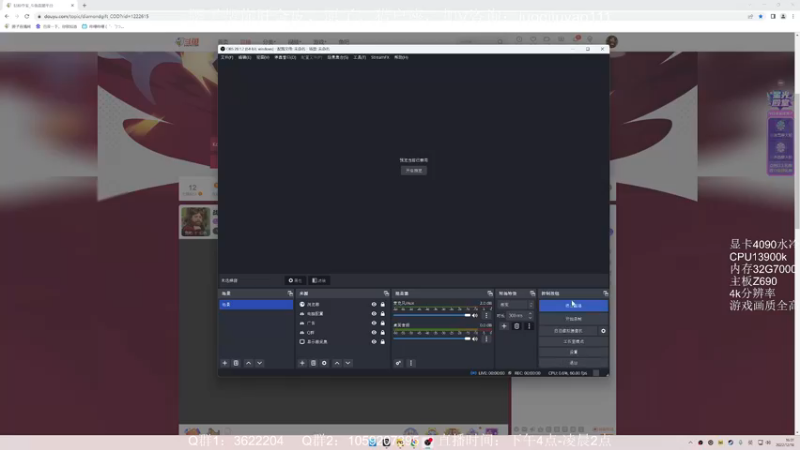The image size is (800, 450).
Task: Remove the scene transition trash icon
Action: [516, 326]
